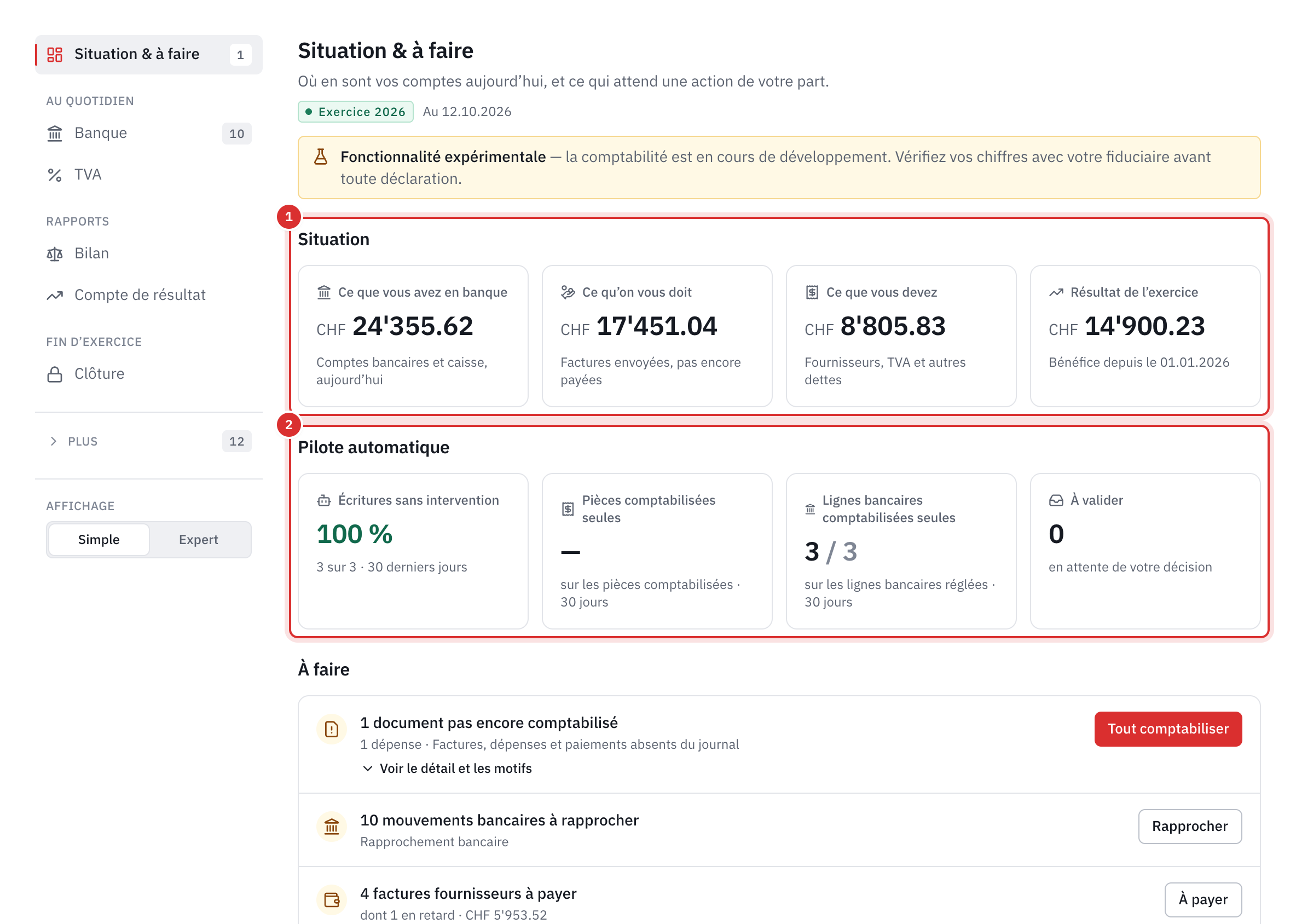Open the Clôture page

pyautogui.click(x=149, y=374)
